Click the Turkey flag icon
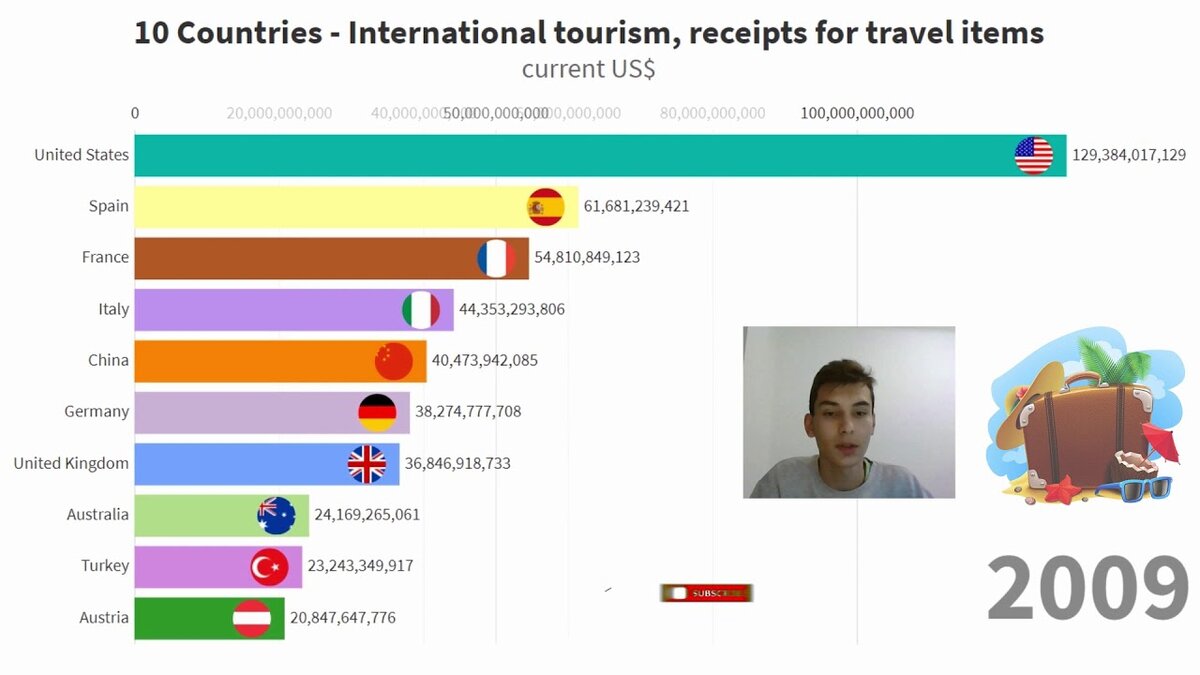Viewport: 1200px width, 675px height. click(x=269, y=568)
